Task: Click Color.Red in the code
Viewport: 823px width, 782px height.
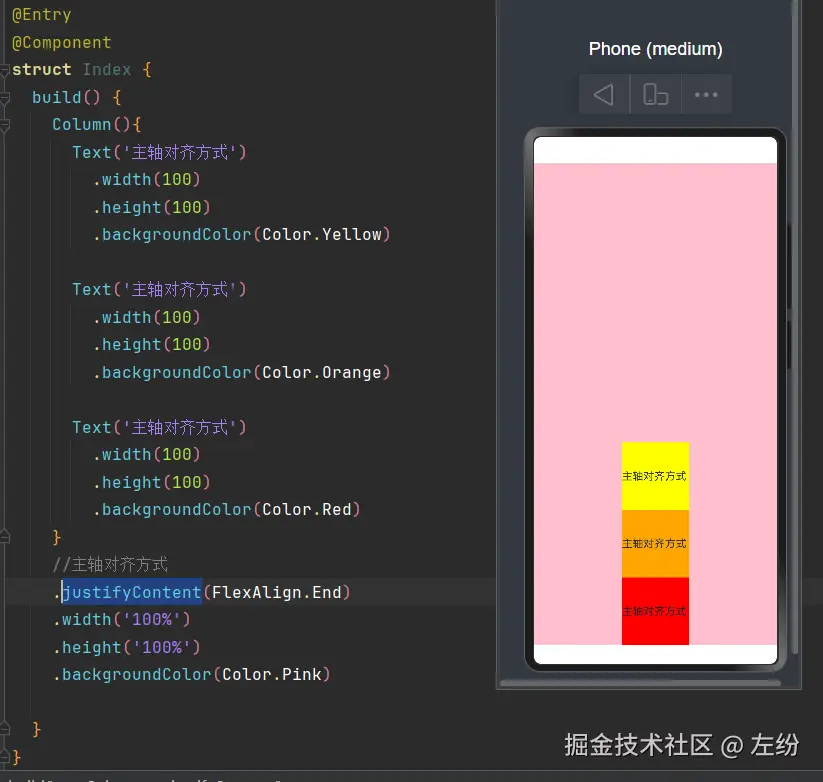Action: [307, 510]
